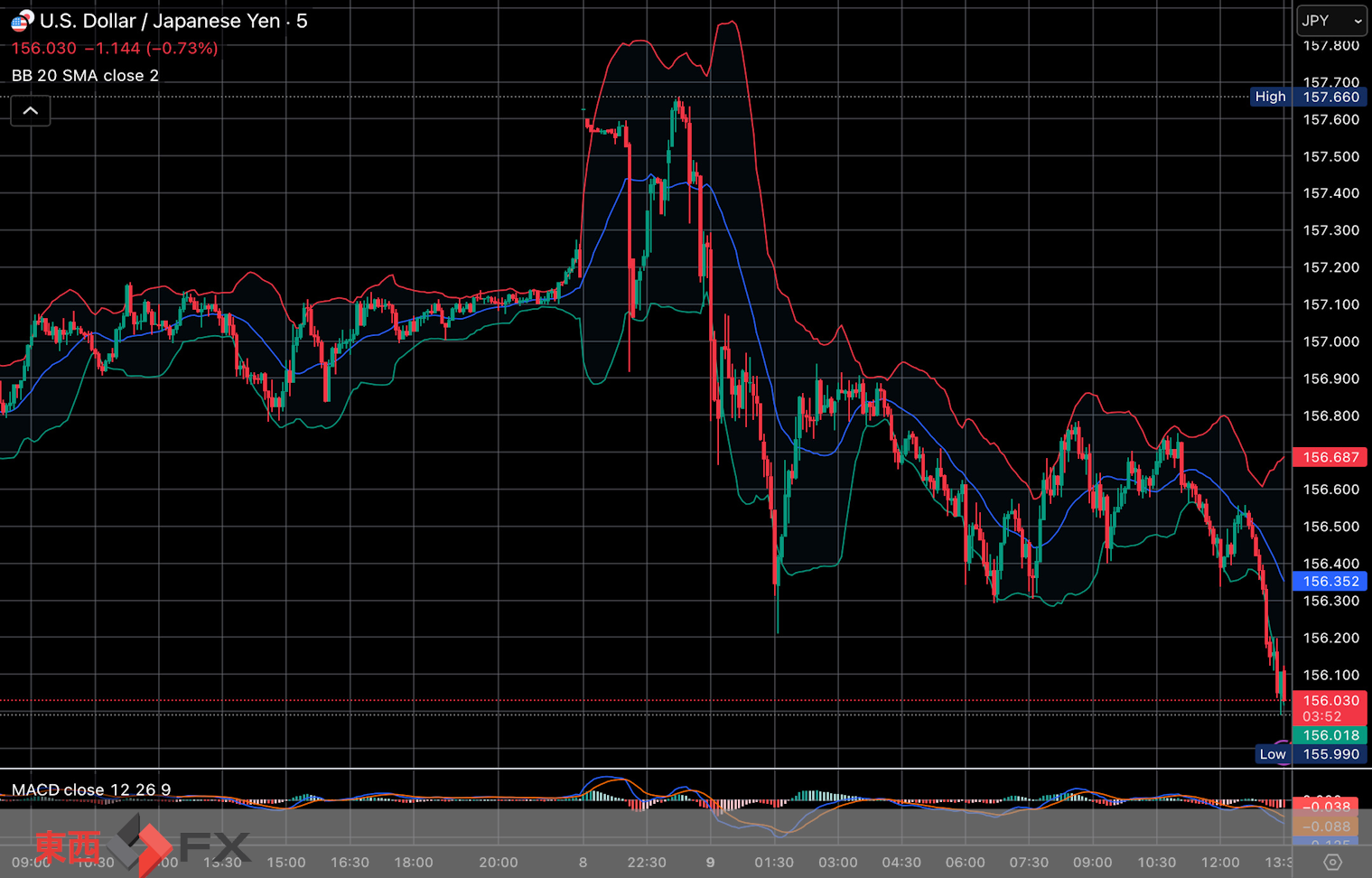Image resolution: width=1372 pixels, height=878 pixels.
Task: Select the BB 20 SMA close indicator
Action: pos(85,76)
